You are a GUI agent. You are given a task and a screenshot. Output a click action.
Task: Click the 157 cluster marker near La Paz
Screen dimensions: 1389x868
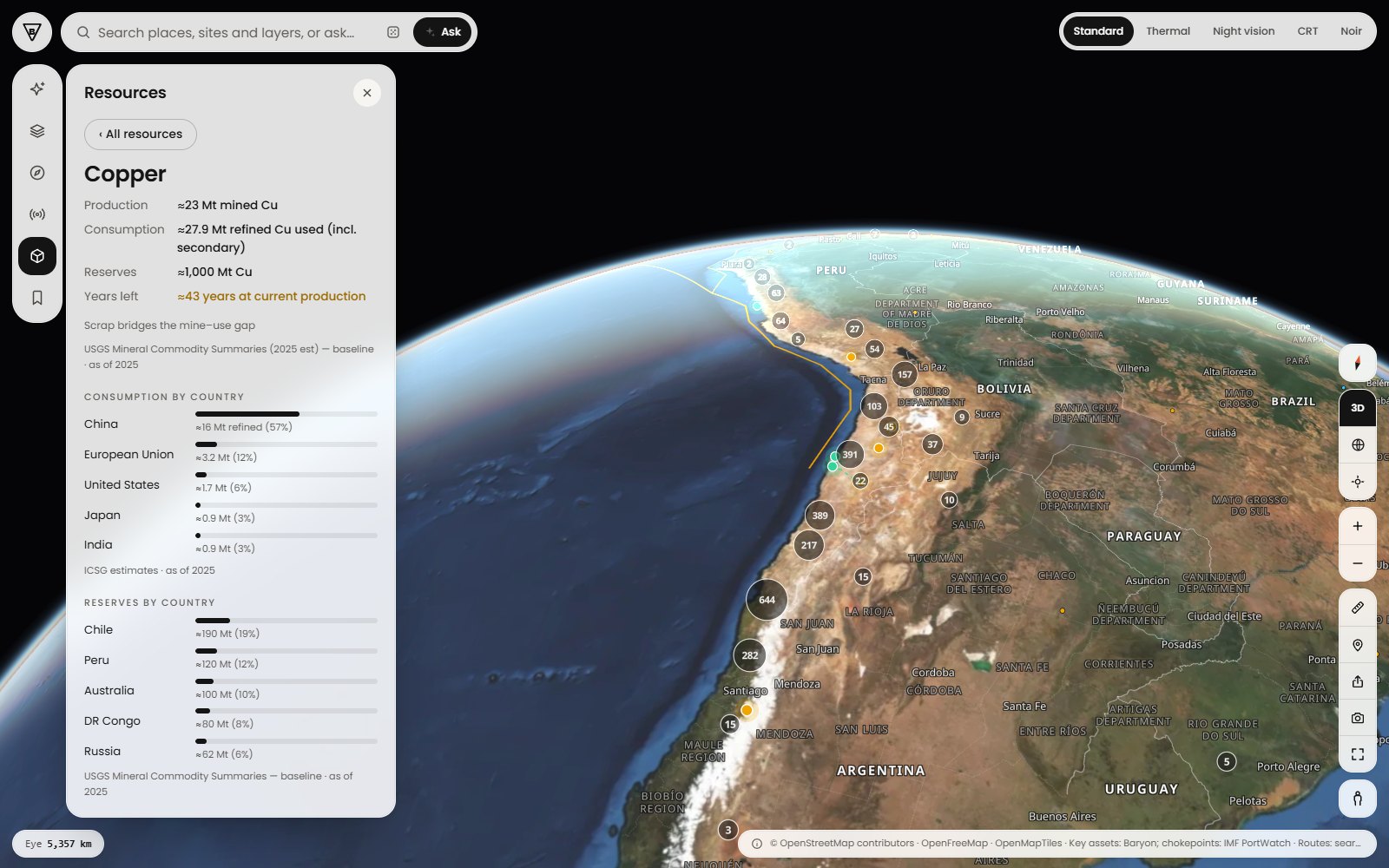pos(905,375)
